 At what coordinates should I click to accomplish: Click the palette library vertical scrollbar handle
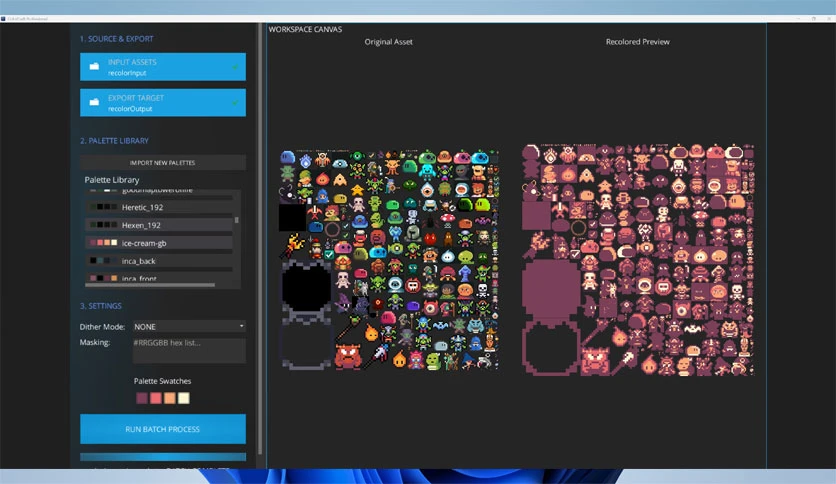pyautogui.click(x=237, y=220)
